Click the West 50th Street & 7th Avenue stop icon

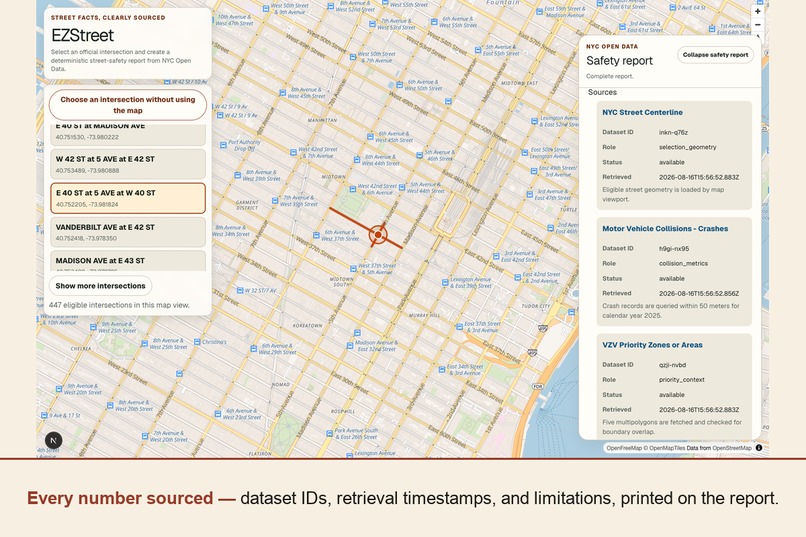coord(353,57)
